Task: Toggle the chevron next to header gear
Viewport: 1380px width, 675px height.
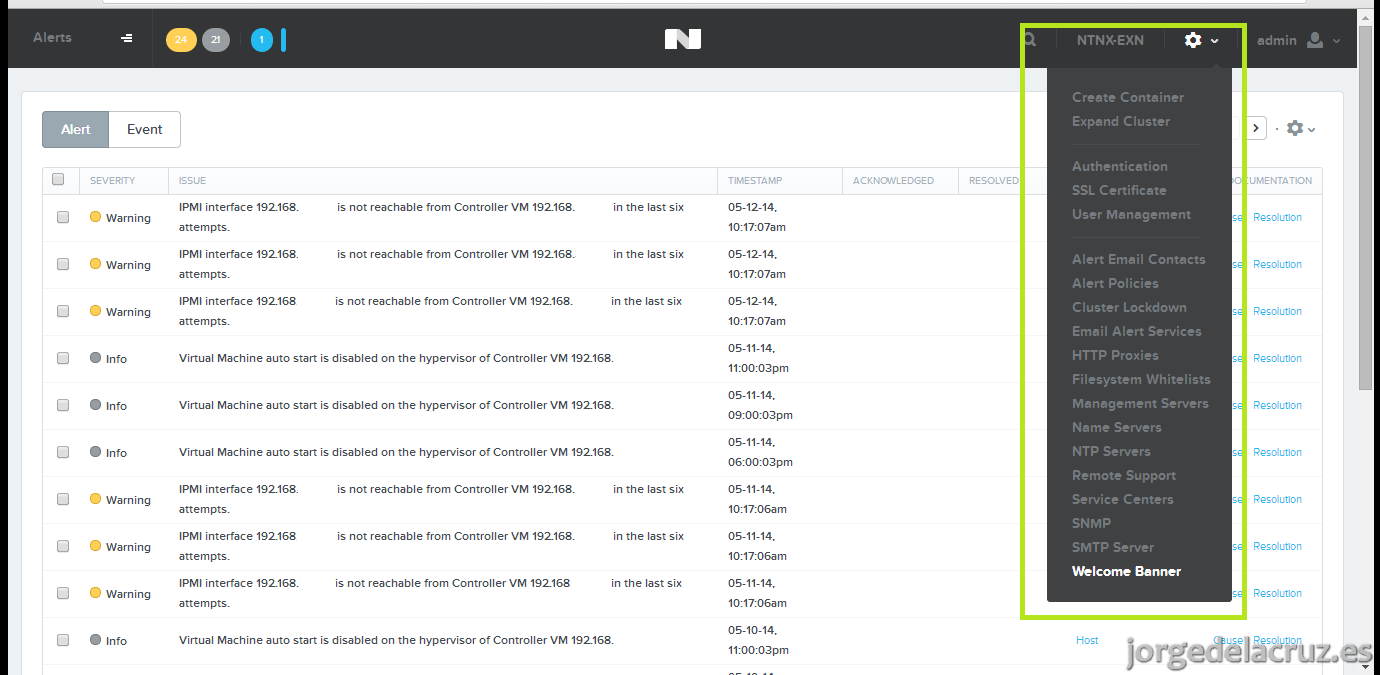Action: (1215, 41)
